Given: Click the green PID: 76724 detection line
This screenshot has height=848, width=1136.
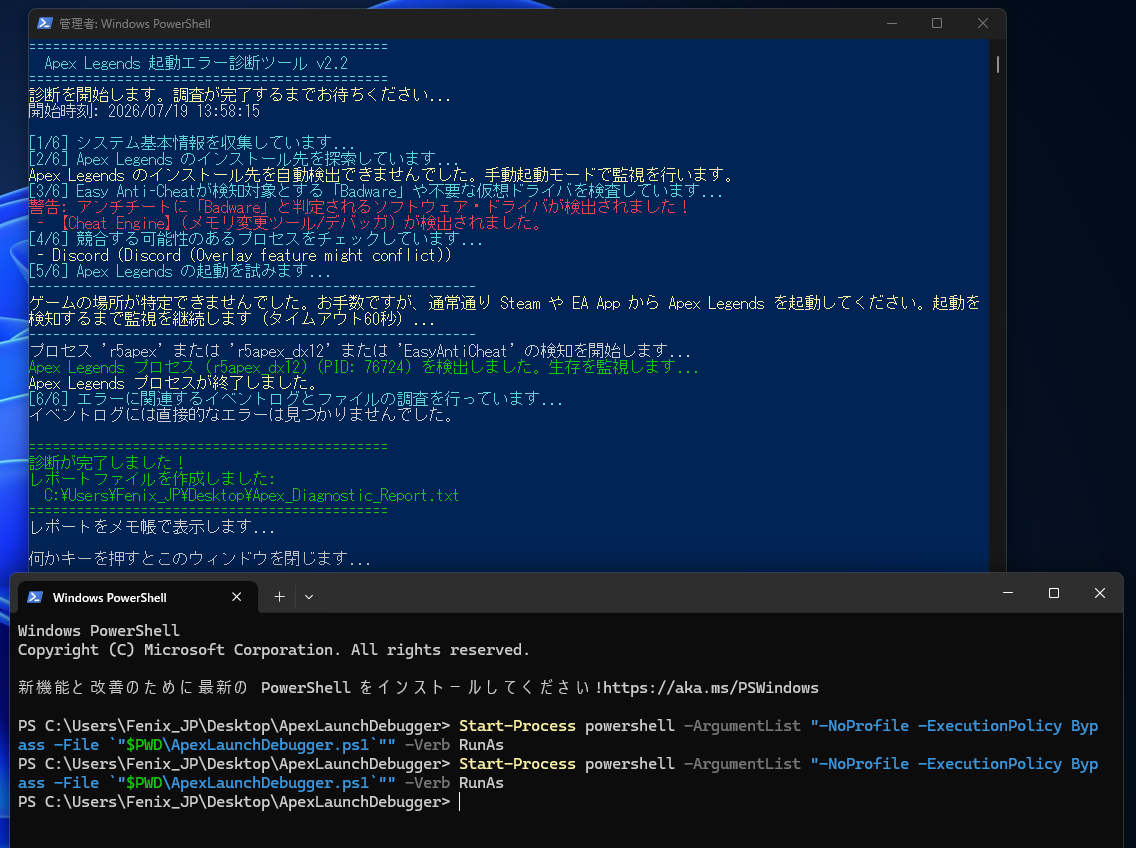Looking at the screenshot, I should (x=364, y=367).
